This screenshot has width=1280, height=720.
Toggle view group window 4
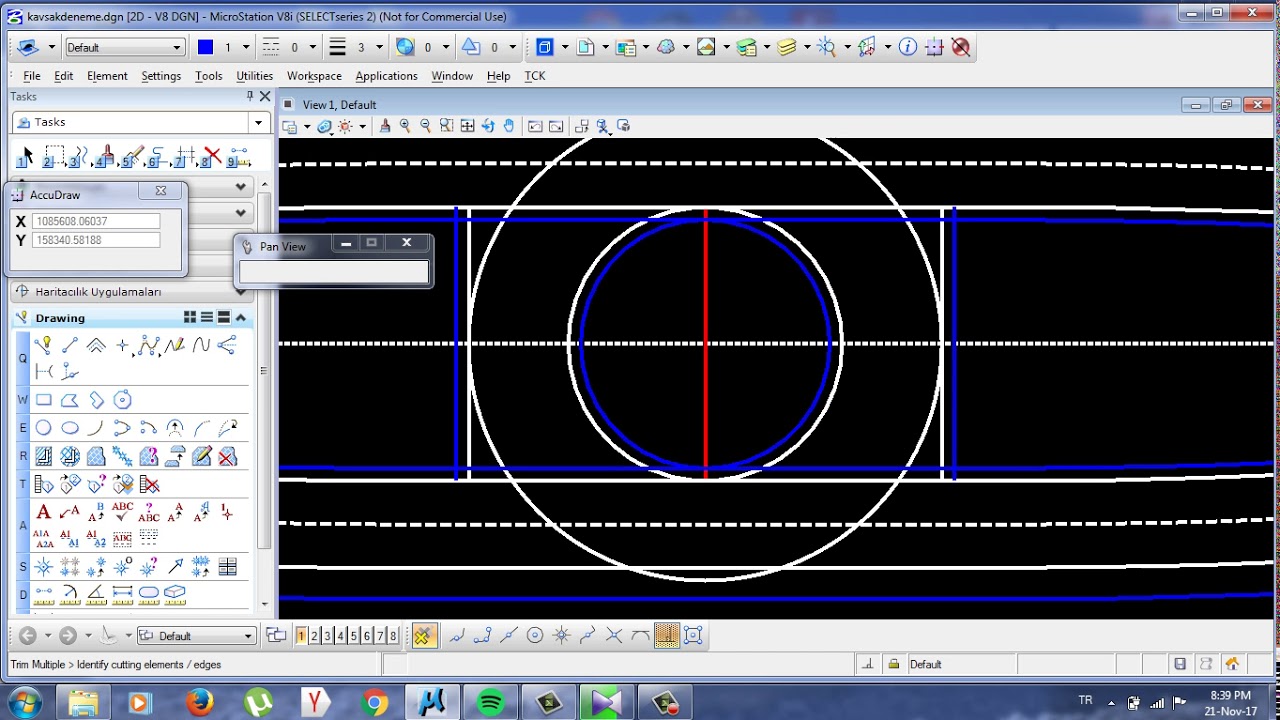(340, 636)
